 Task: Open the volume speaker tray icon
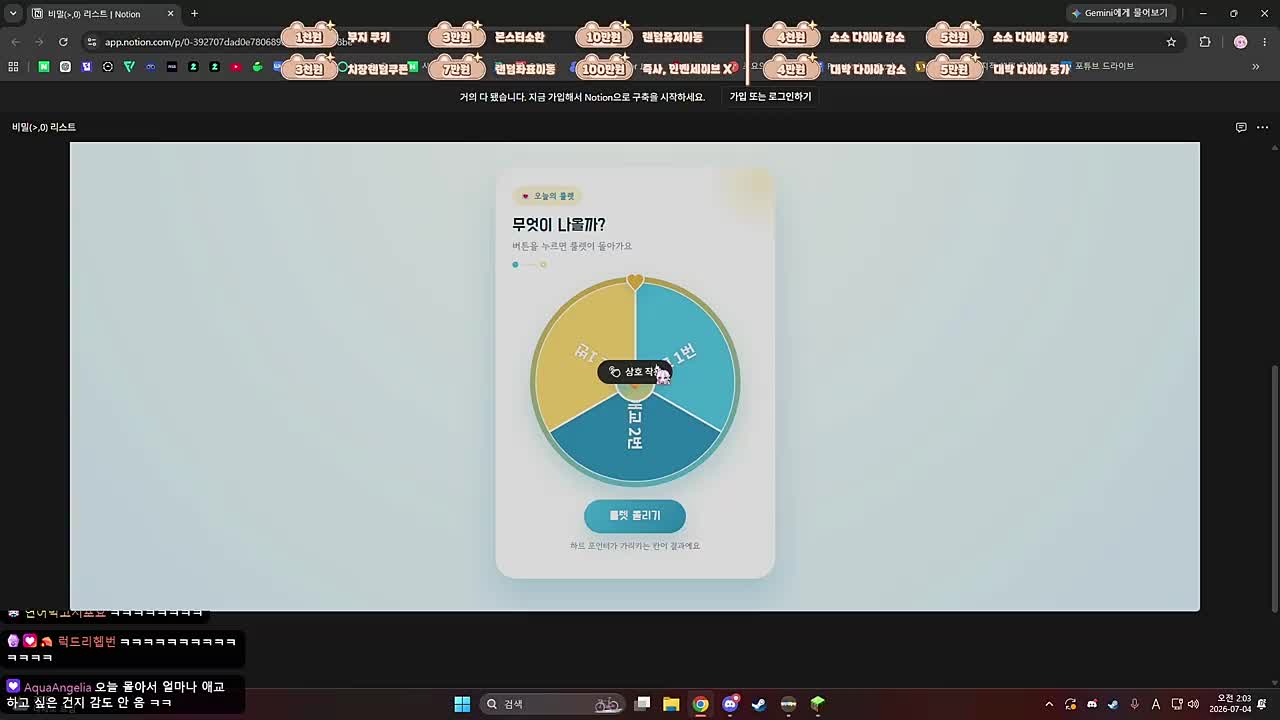click(x=1193, y=704)
